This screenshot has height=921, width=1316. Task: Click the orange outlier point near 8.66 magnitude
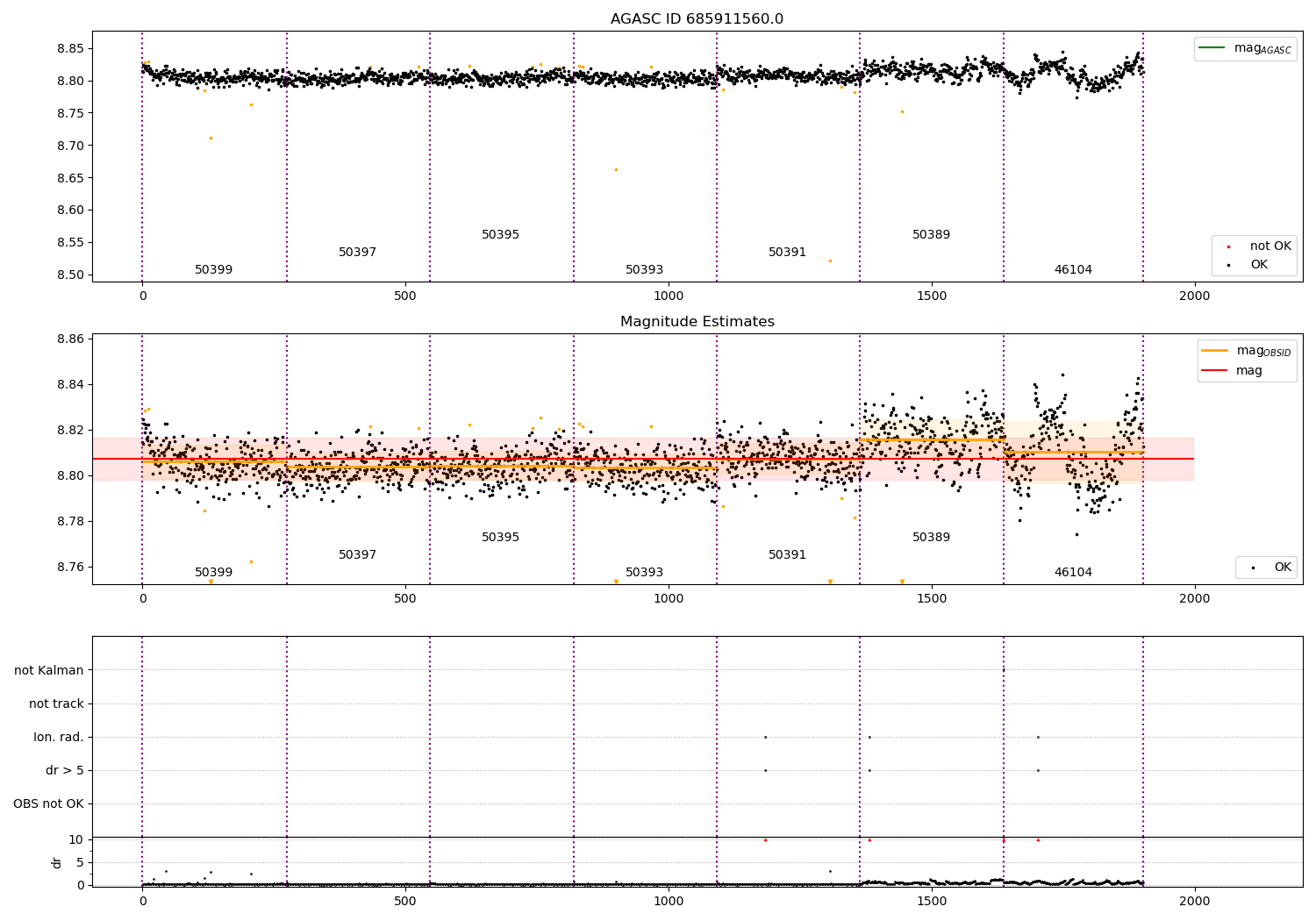point(616,170)
